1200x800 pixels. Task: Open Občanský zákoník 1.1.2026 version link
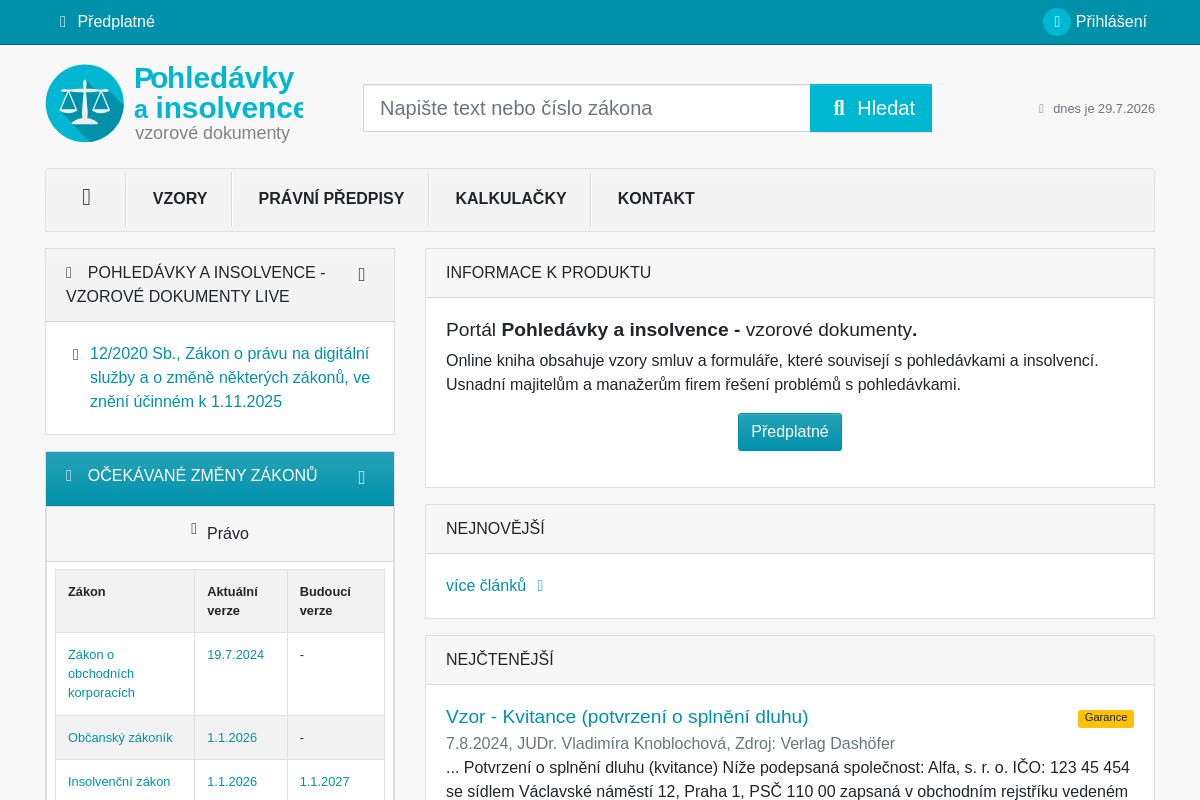(x=232, y=738)
